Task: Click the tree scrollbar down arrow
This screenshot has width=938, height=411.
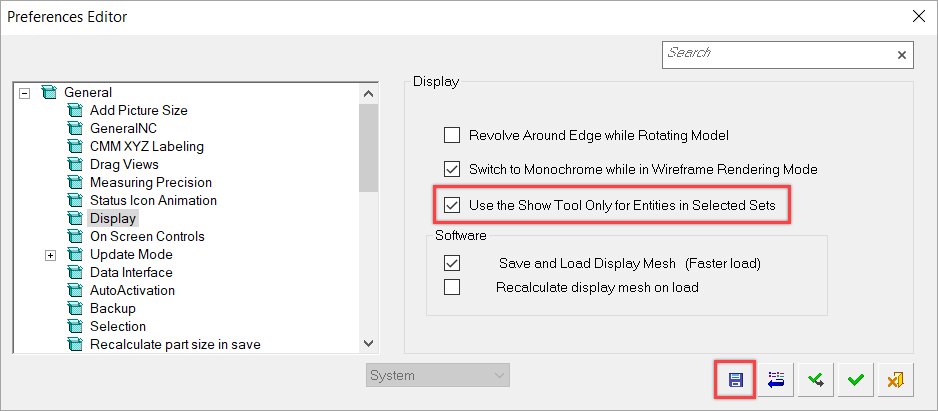Action: coord(368,343)
